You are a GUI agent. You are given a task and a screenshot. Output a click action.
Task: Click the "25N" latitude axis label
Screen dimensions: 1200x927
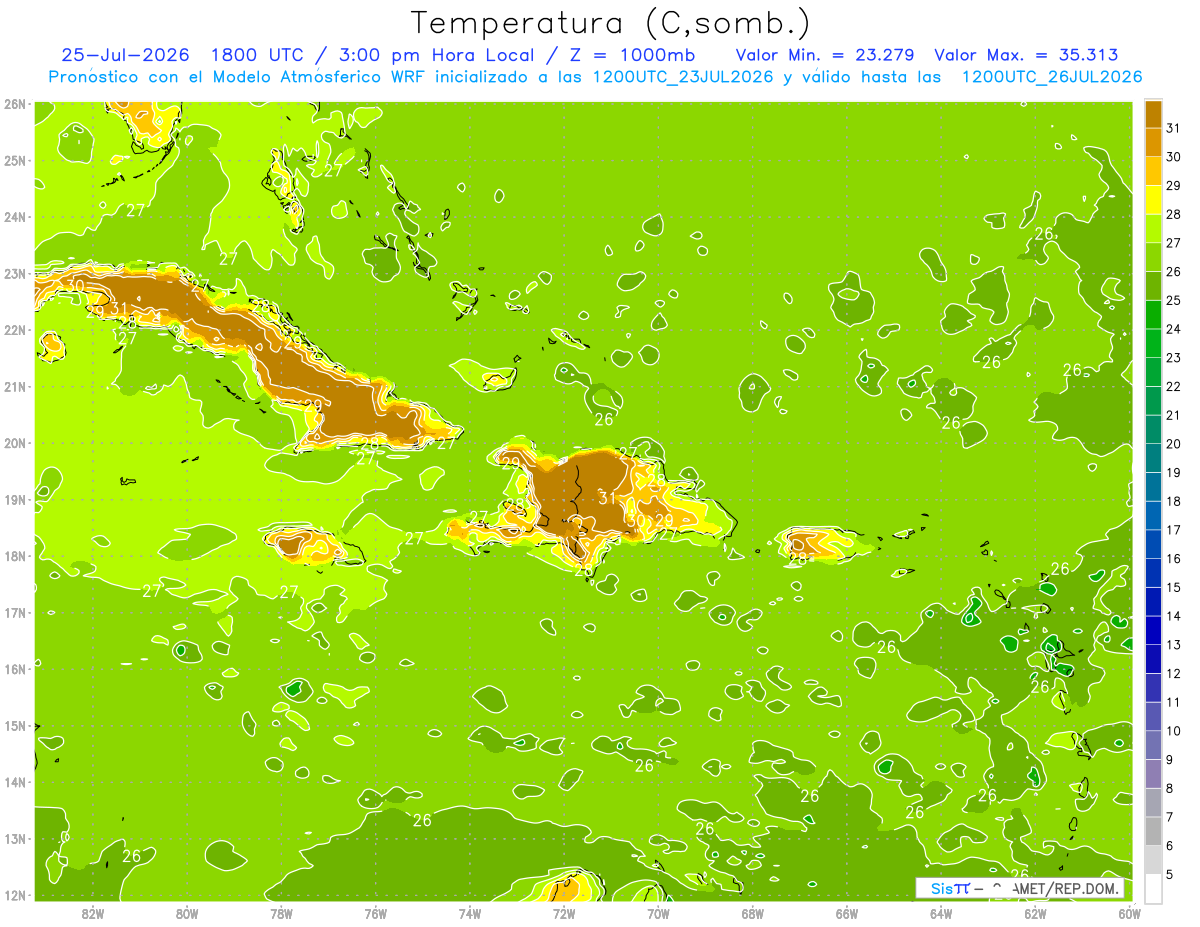(14, 160)
